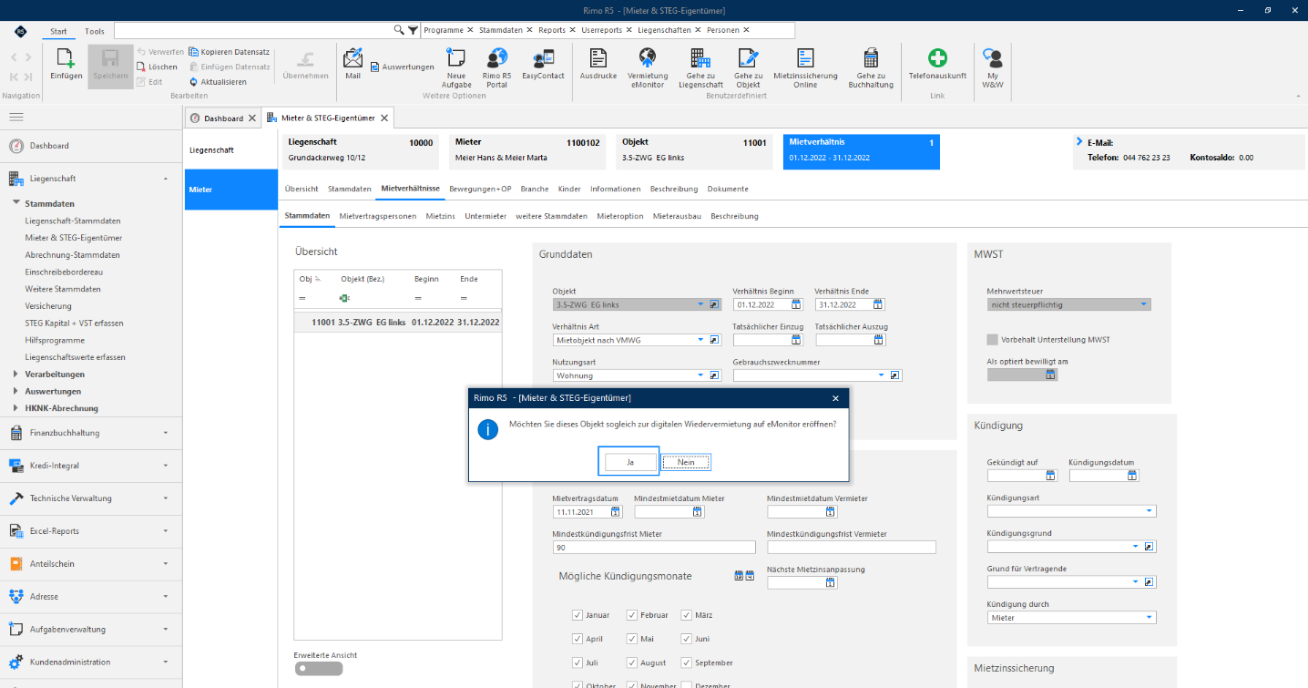Decline the dialog with Nein
This screenshot has height=688, width=1308.
[x=686, y=462]
